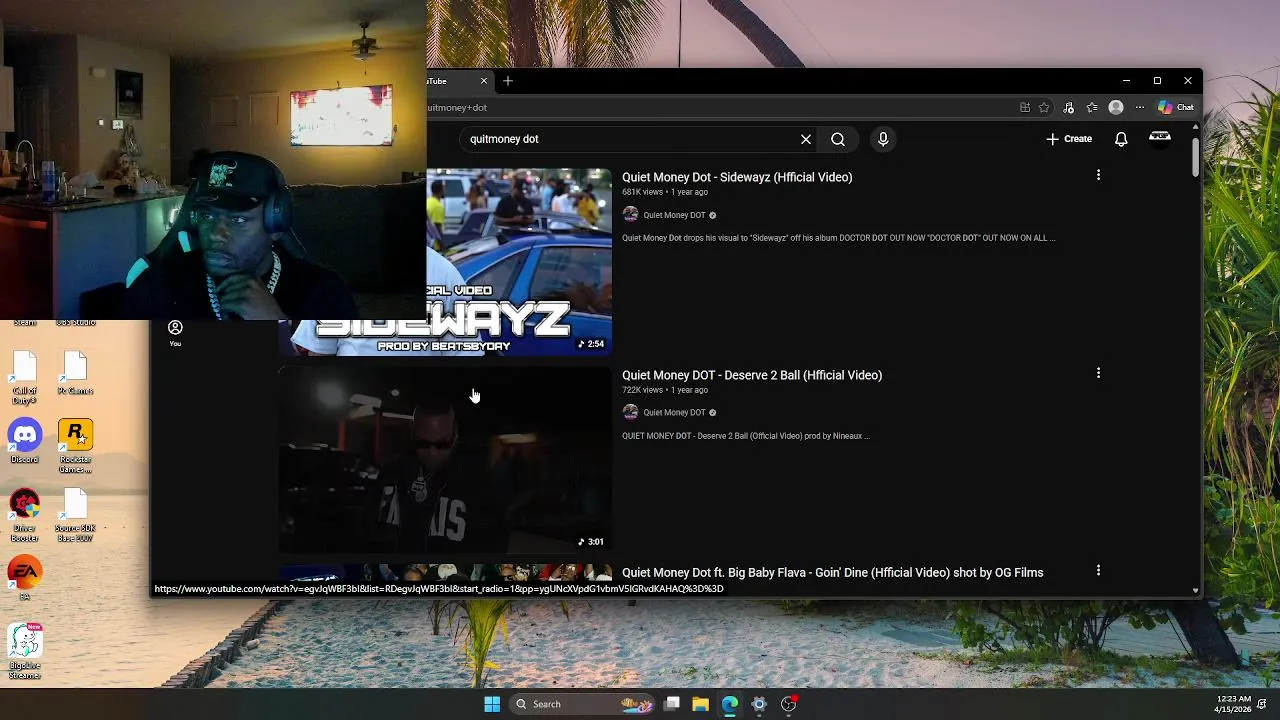Click the YouTube page scrollbar thumb
This screenshot has height=720, width=1280.
click(x=1195, y=157)
